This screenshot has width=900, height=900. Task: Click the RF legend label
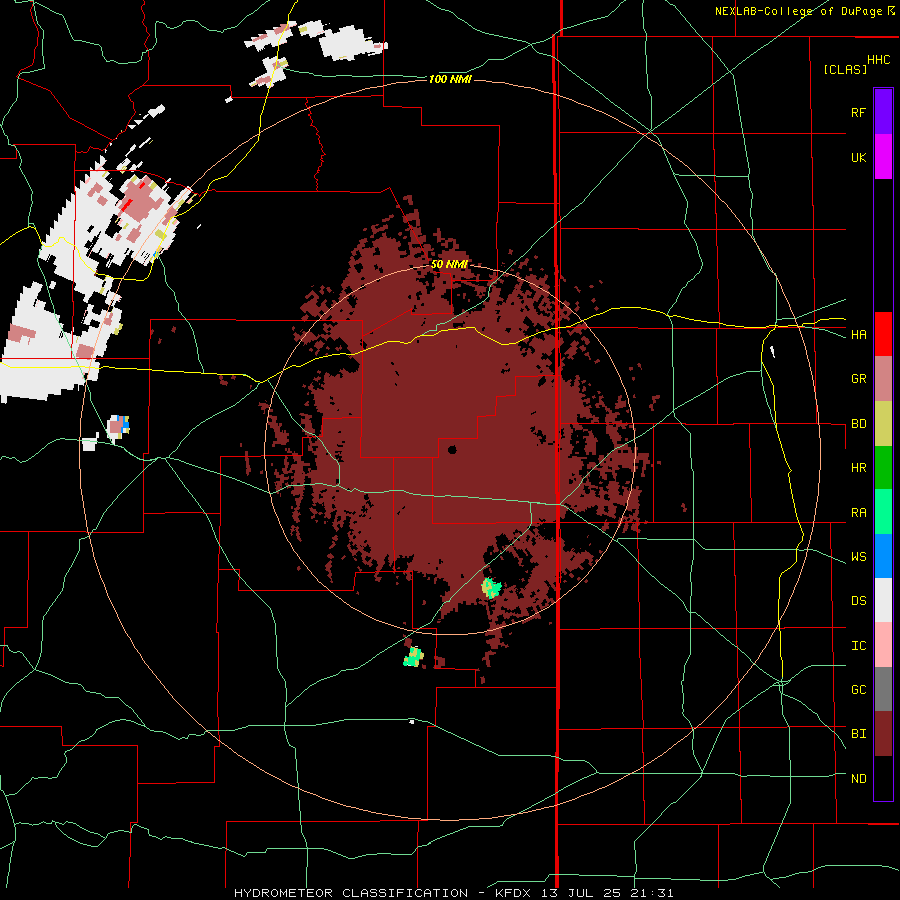858,112
